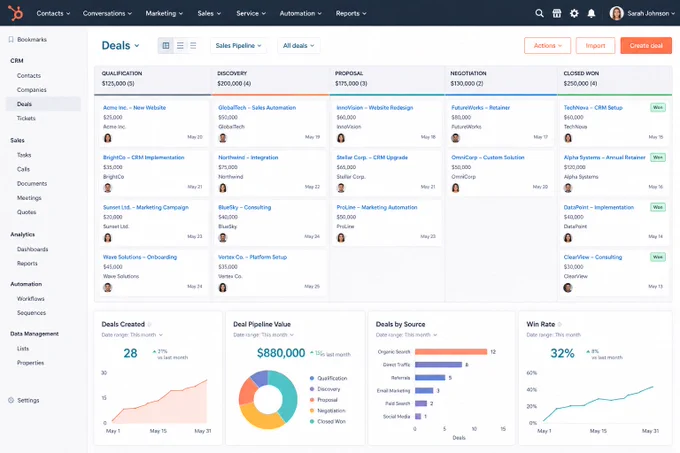Open the Sales Pipeline dropdown
This screenshot has height=453, width=680.
pos(239,46)
